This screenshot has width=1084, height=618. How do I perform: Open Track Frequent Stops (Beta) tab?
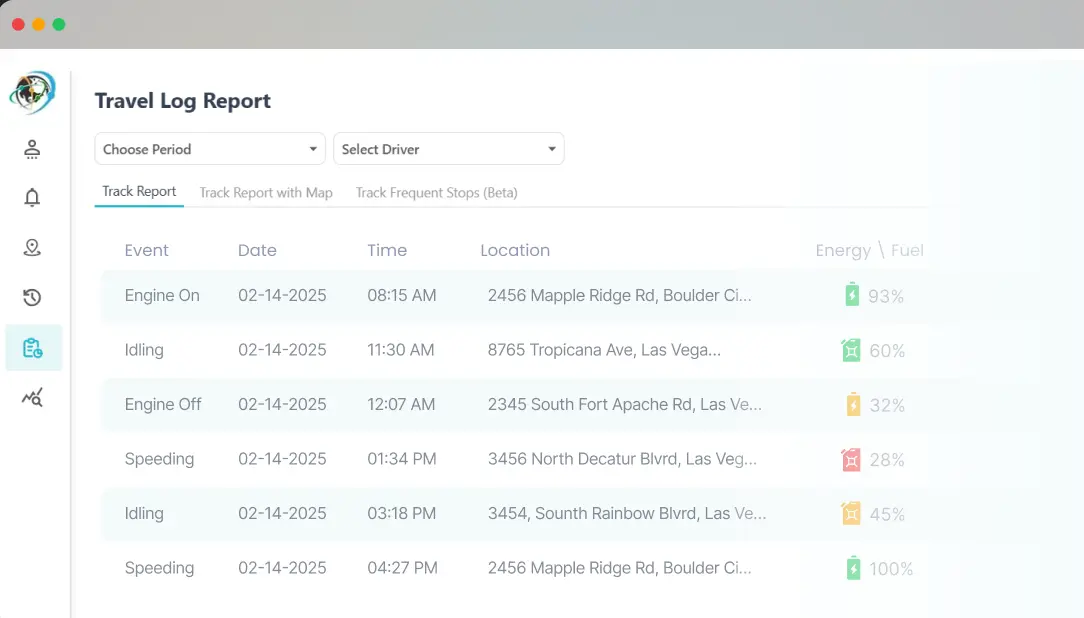pyautogui.click(x=436, y=192)
